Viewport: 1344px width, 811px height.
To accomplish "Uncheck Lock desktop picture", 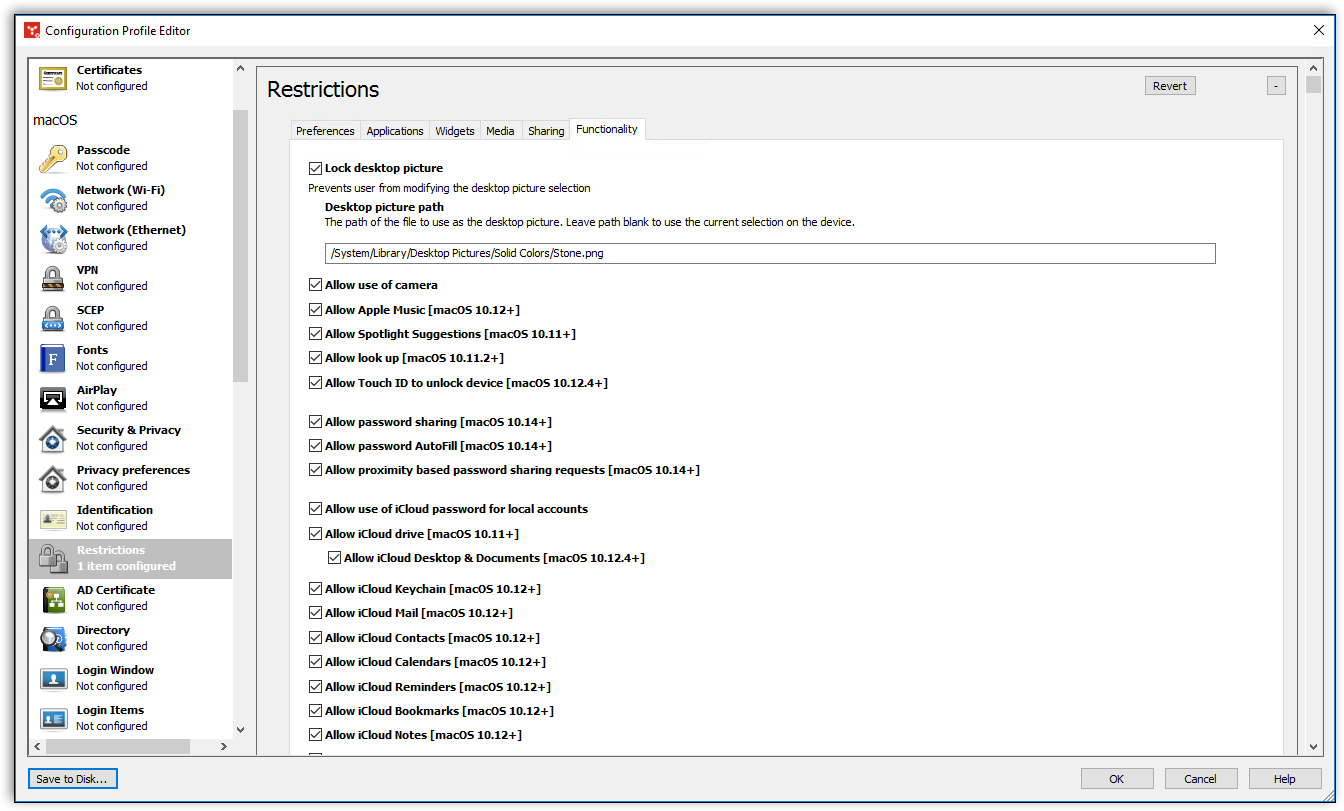I will (x=315, y=168).
